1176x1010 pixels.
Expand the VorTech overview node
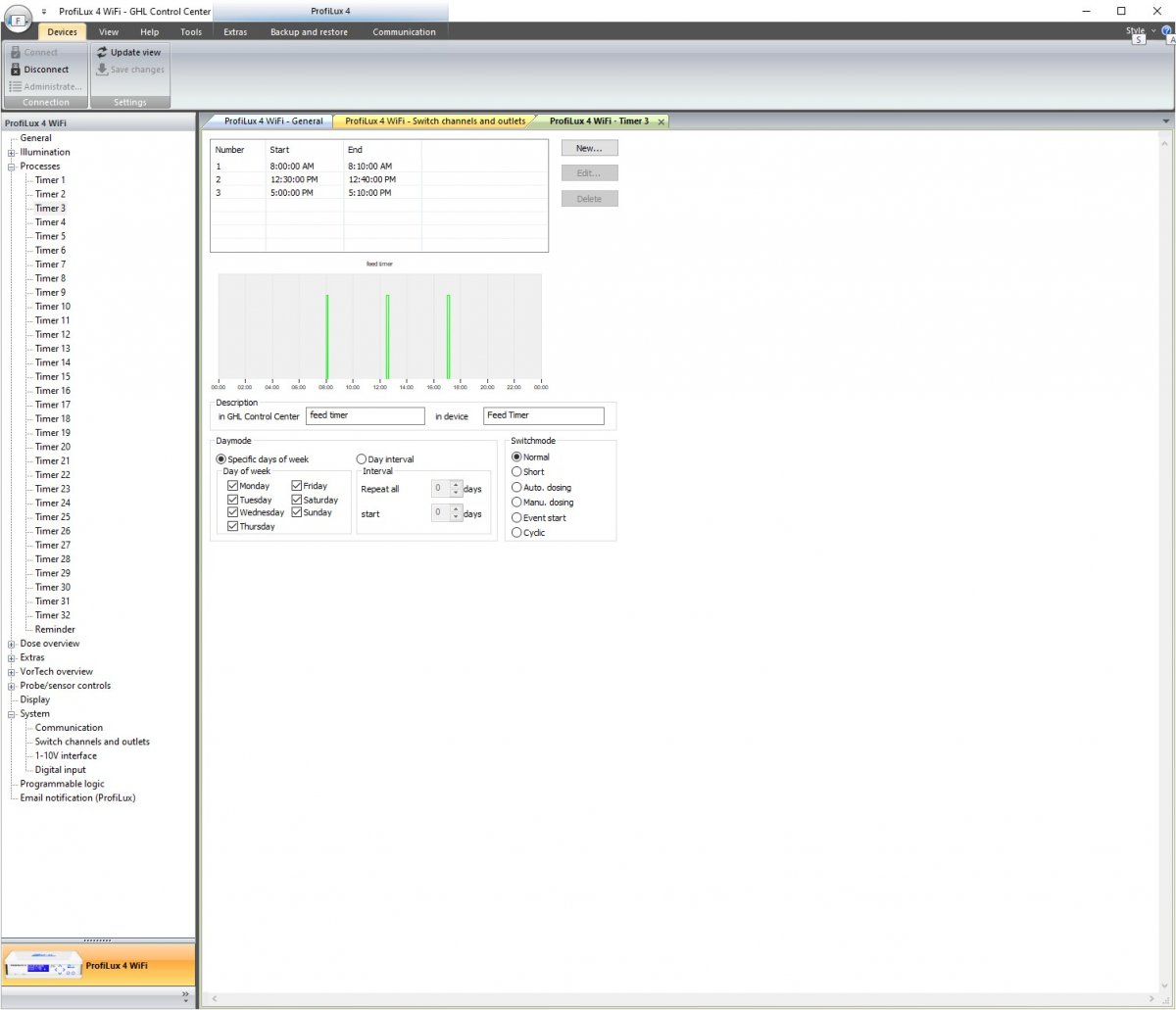(11, 672)
